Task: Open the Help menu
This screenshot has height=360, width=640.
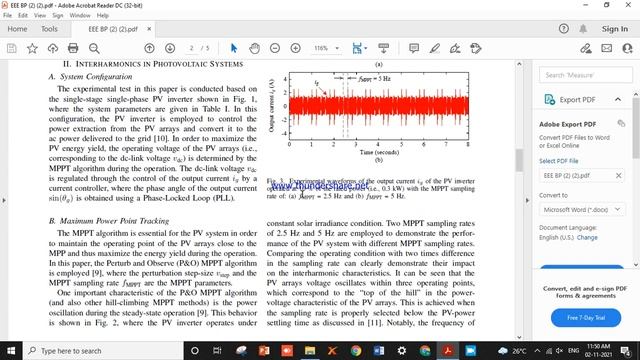Action: (x=102, y=15)
